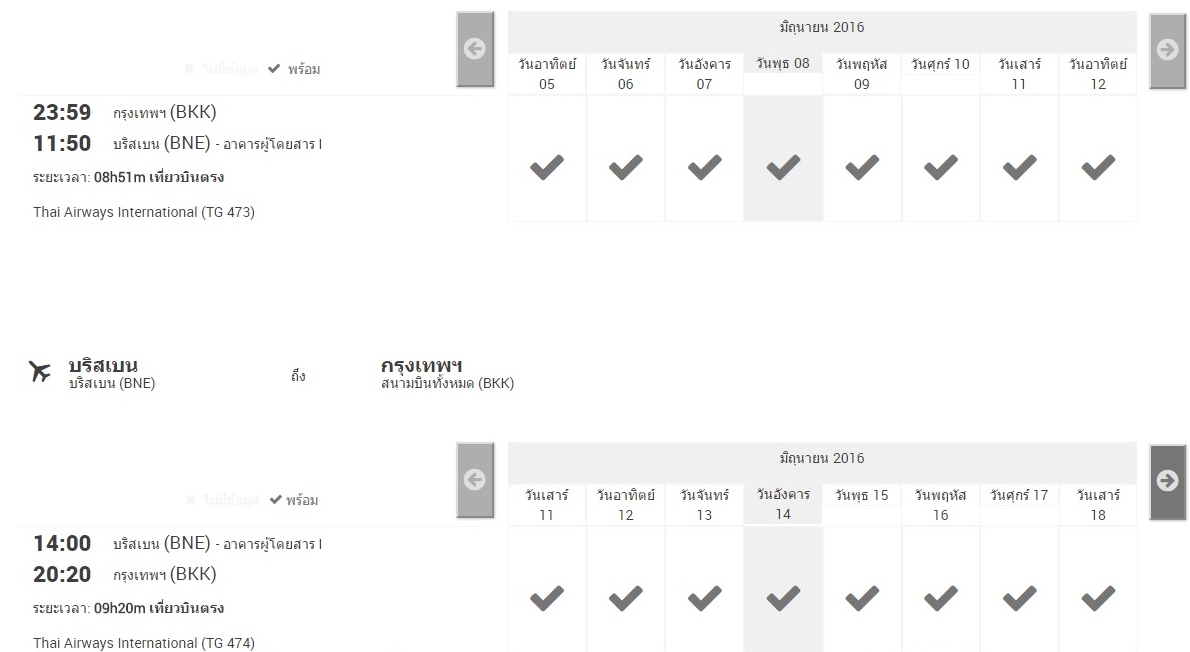Viewport: 1190px width, 652px height.
Task: Click previous week arrow for outbound flight
Action: [x=475, y=49]
